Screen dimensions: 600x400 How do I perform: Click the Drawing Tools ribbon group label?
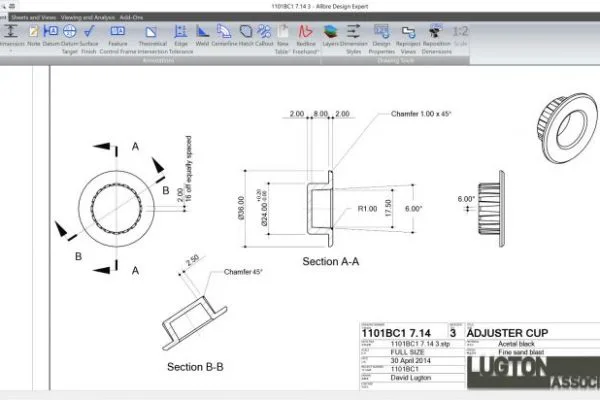(x=396, y=60)
